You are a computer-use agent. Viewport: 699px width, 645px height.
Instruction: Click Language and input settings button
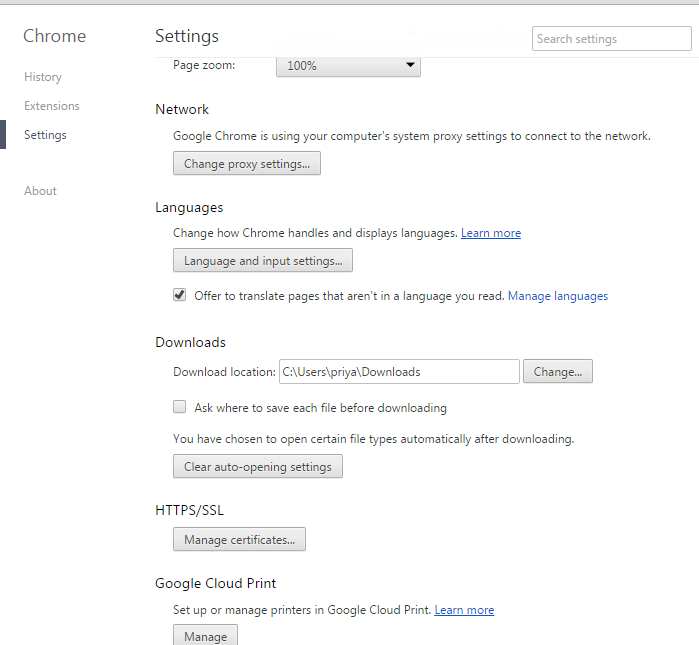[x=263, y=260]
